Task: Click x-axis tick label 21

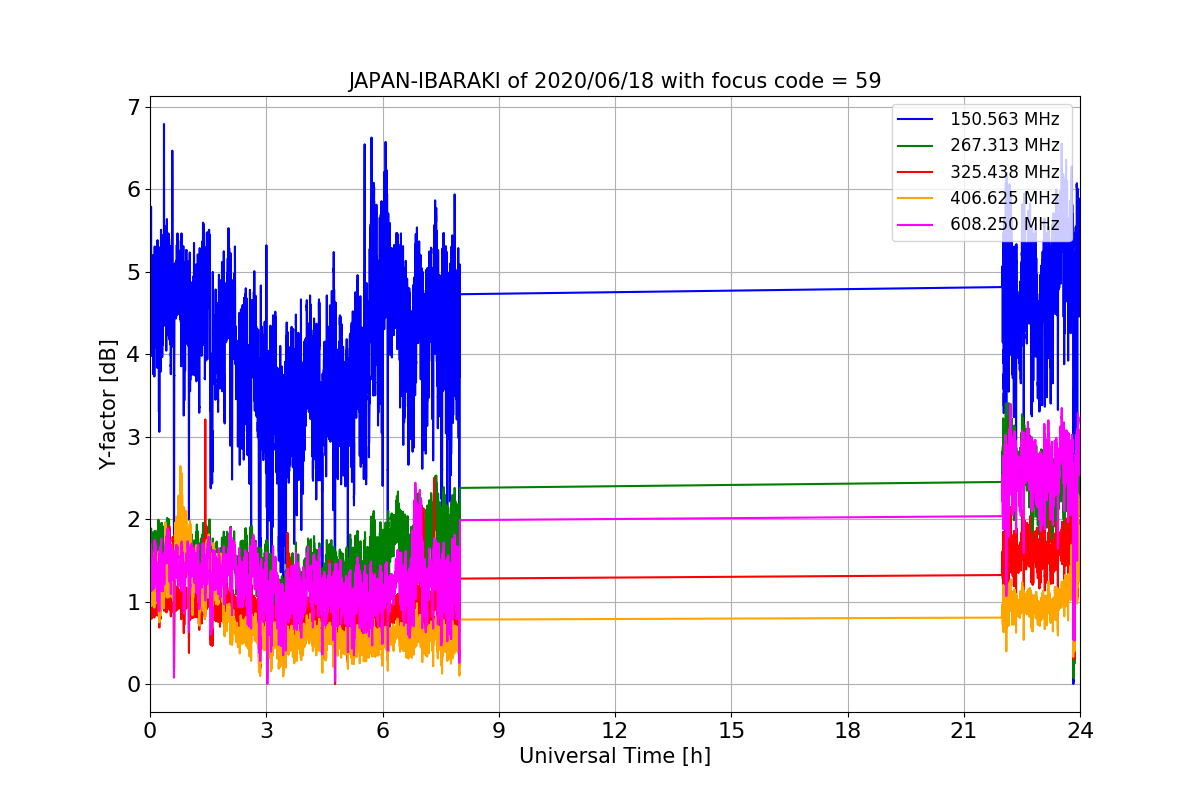Action: click(x=964, y=731)
